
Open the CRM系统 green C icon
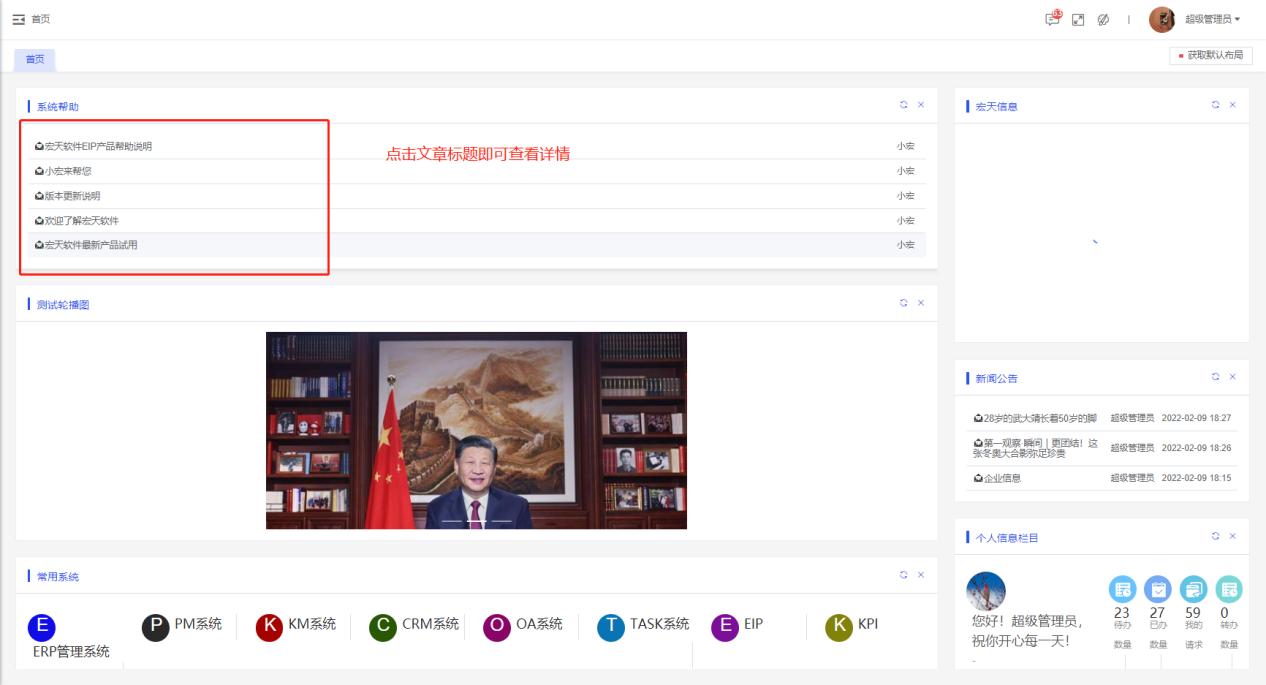click(383, 627)
